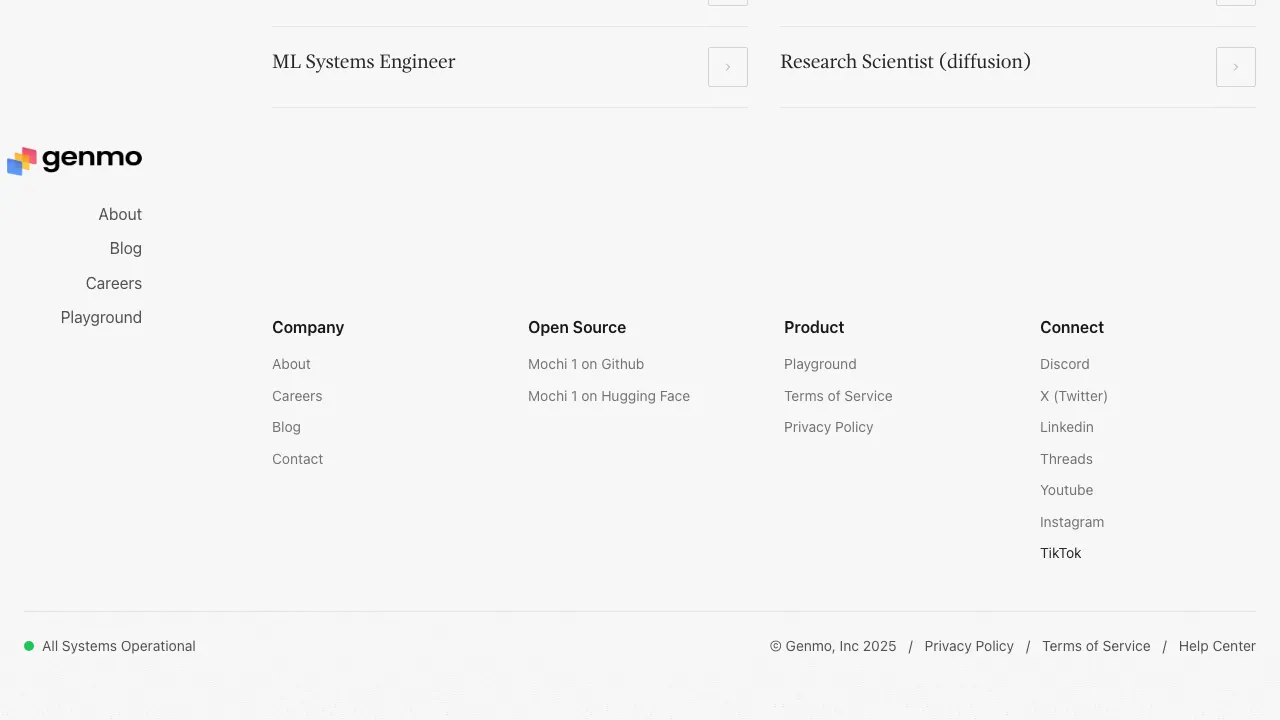Viewport: 1280px width, 720px height.
Task: Open Research Scientist (diffusion) arrow button
Action: click(1235, 67)
